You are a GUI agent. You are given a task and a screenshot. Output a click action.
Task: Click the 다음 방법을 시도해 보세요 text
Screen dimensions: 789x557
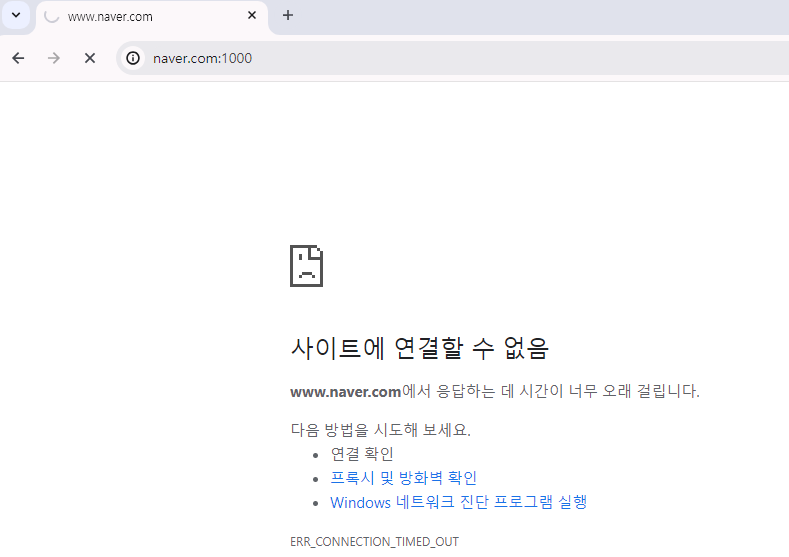380,430
